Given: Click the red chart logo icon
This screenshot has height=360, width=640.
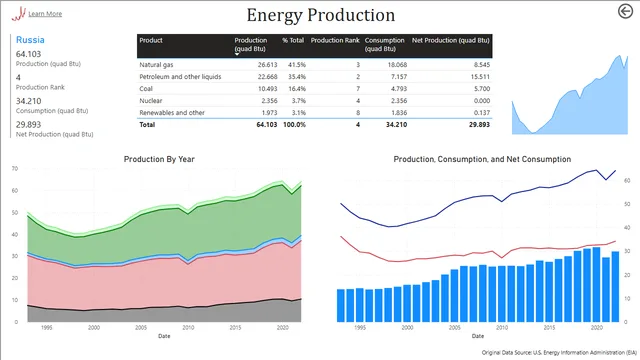Looking at the screenshot, I should (x=18, y=14).
